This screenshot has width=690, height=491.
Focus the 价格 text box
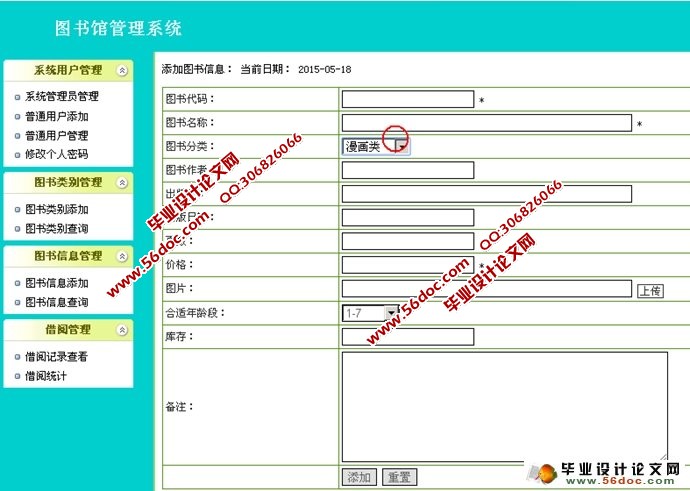point(408,265)
